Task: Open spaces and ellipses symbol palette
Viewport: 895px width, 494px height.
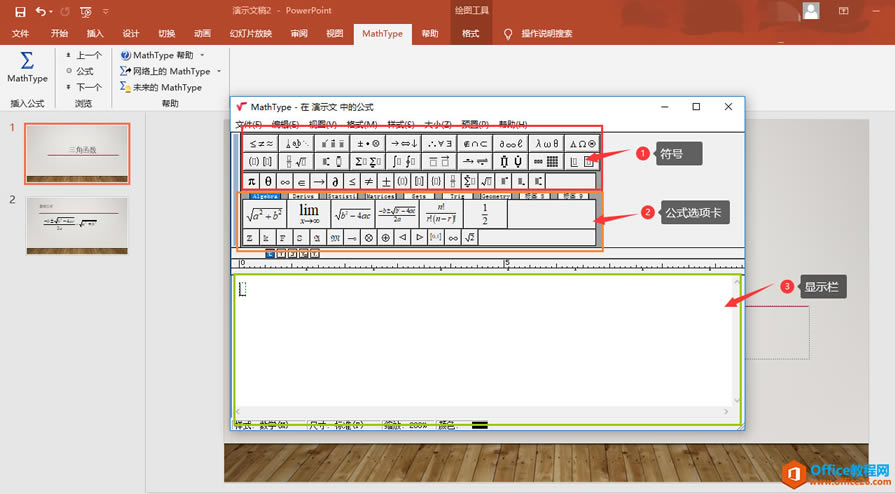Action: 297,143
